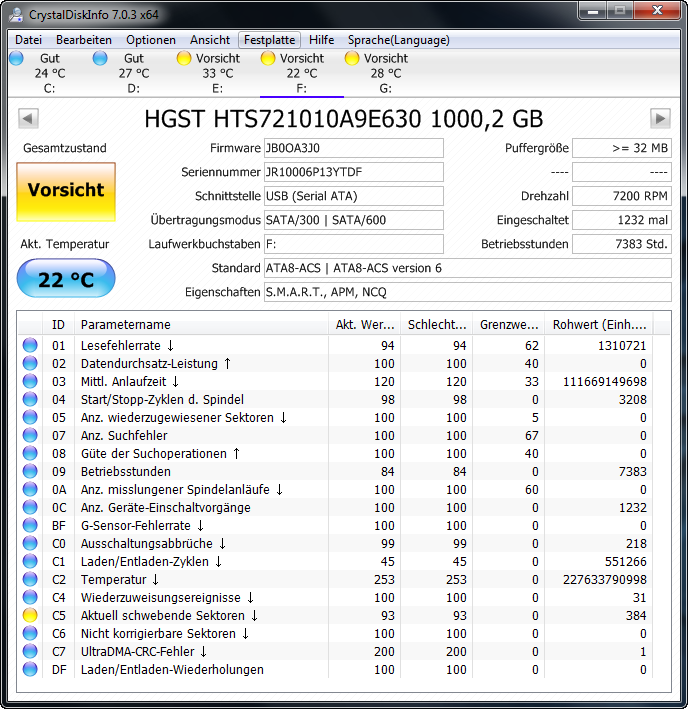Image resolution: width=688 pixels, height=709 pixels.
Task: Open the Hilfe menu
Action: (x=321, y=40)
